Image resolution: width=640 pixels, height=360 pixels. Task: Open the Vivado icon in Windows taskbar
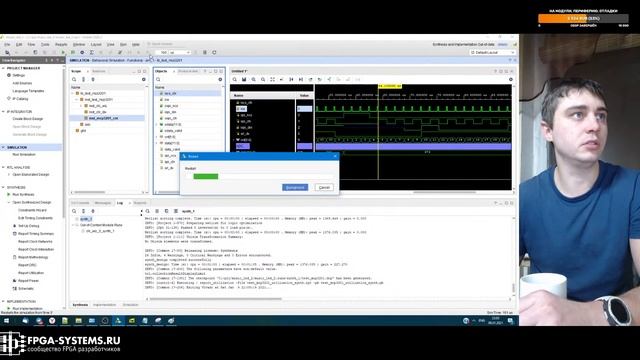click(x=118, y=321)
